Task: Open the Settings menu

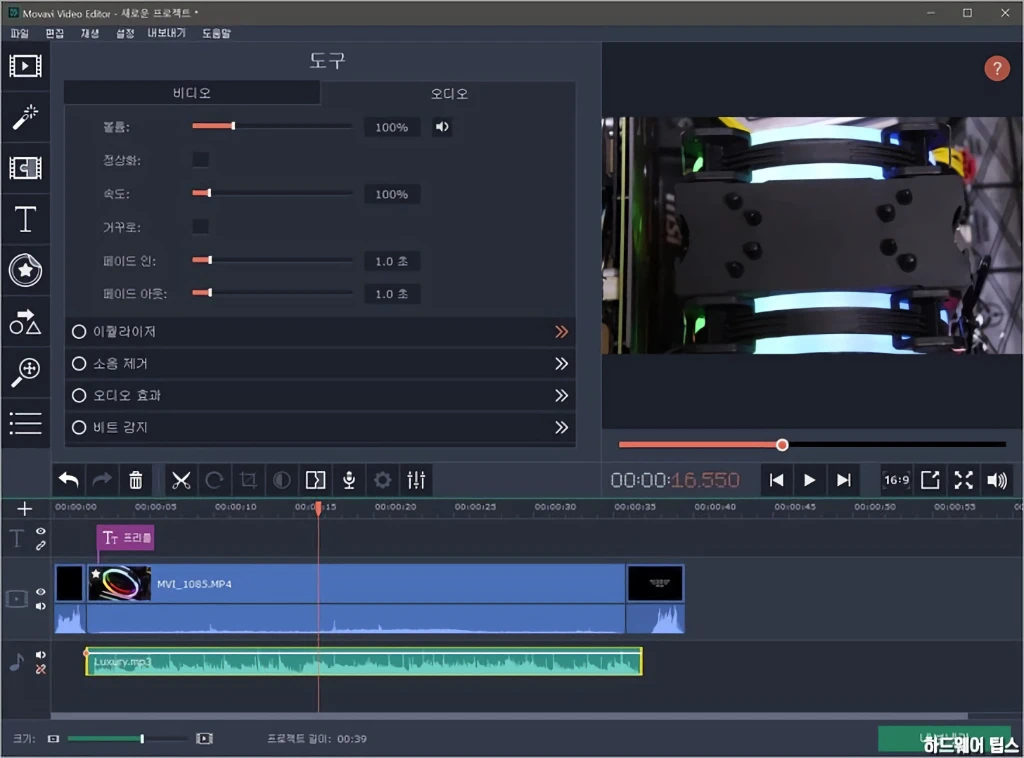Action: (x=125, y=33)
